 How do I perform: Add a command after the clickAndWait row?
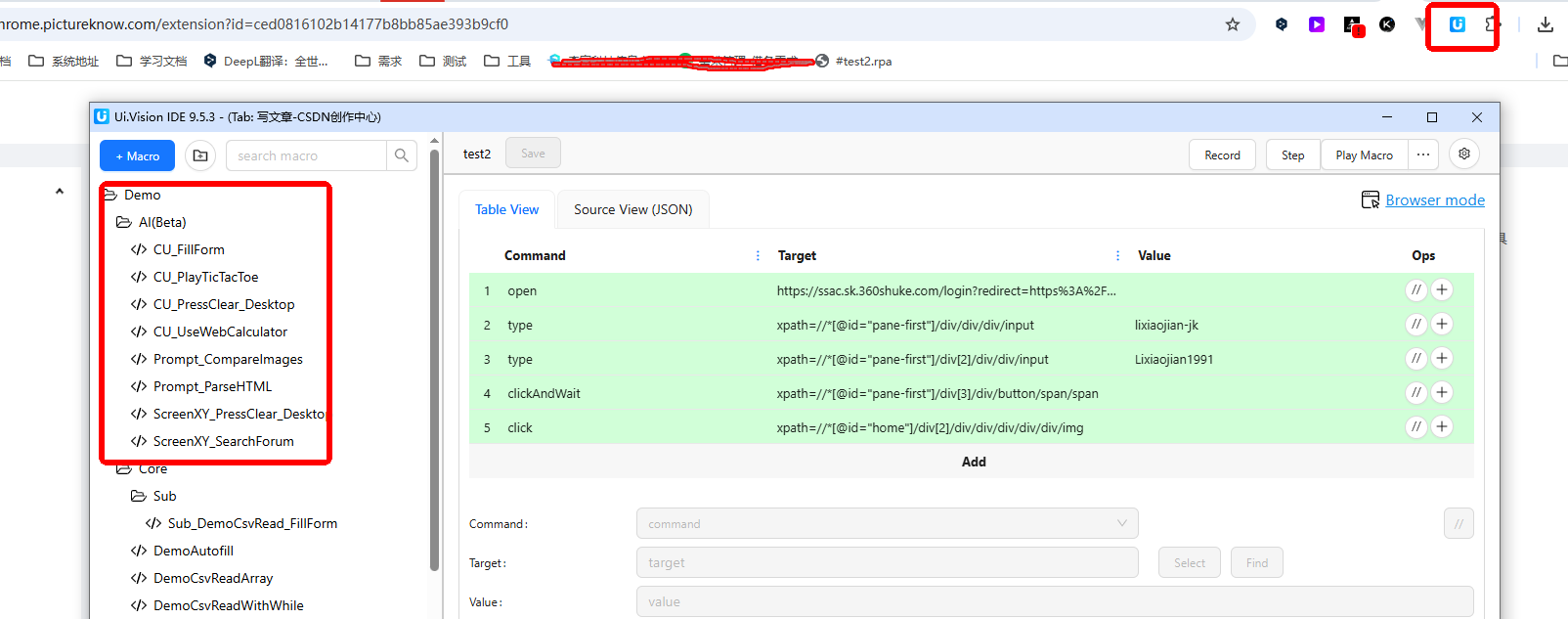[x=1442, y=392]
